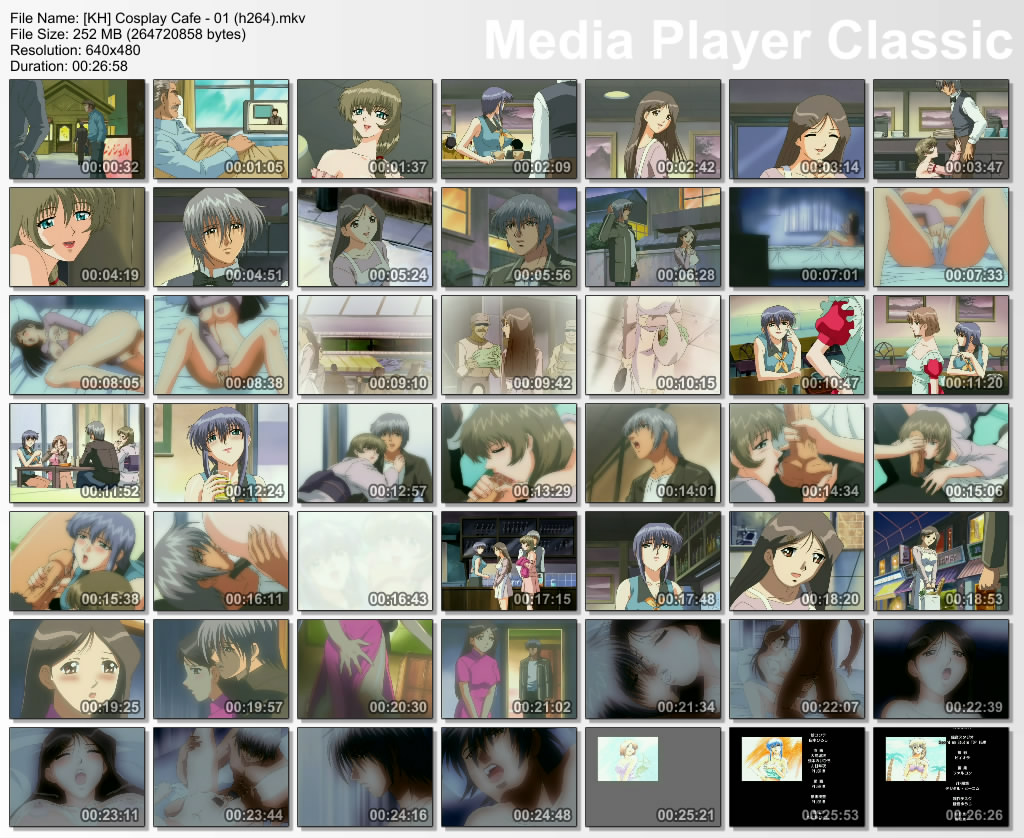This screenshot has width=1024, height=838.
Task: Open the frame timestamped 00:11:20
Action: 941,346
